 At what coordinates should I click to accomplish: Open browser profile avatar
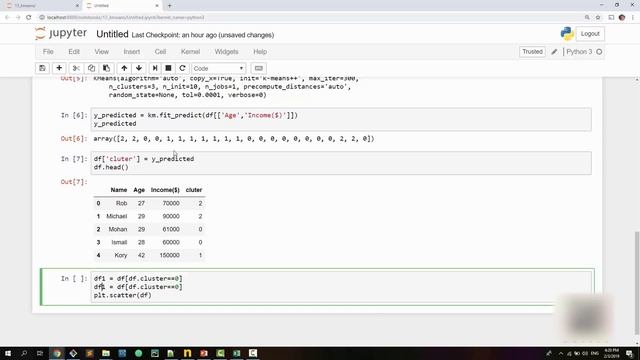pos(622,18)
